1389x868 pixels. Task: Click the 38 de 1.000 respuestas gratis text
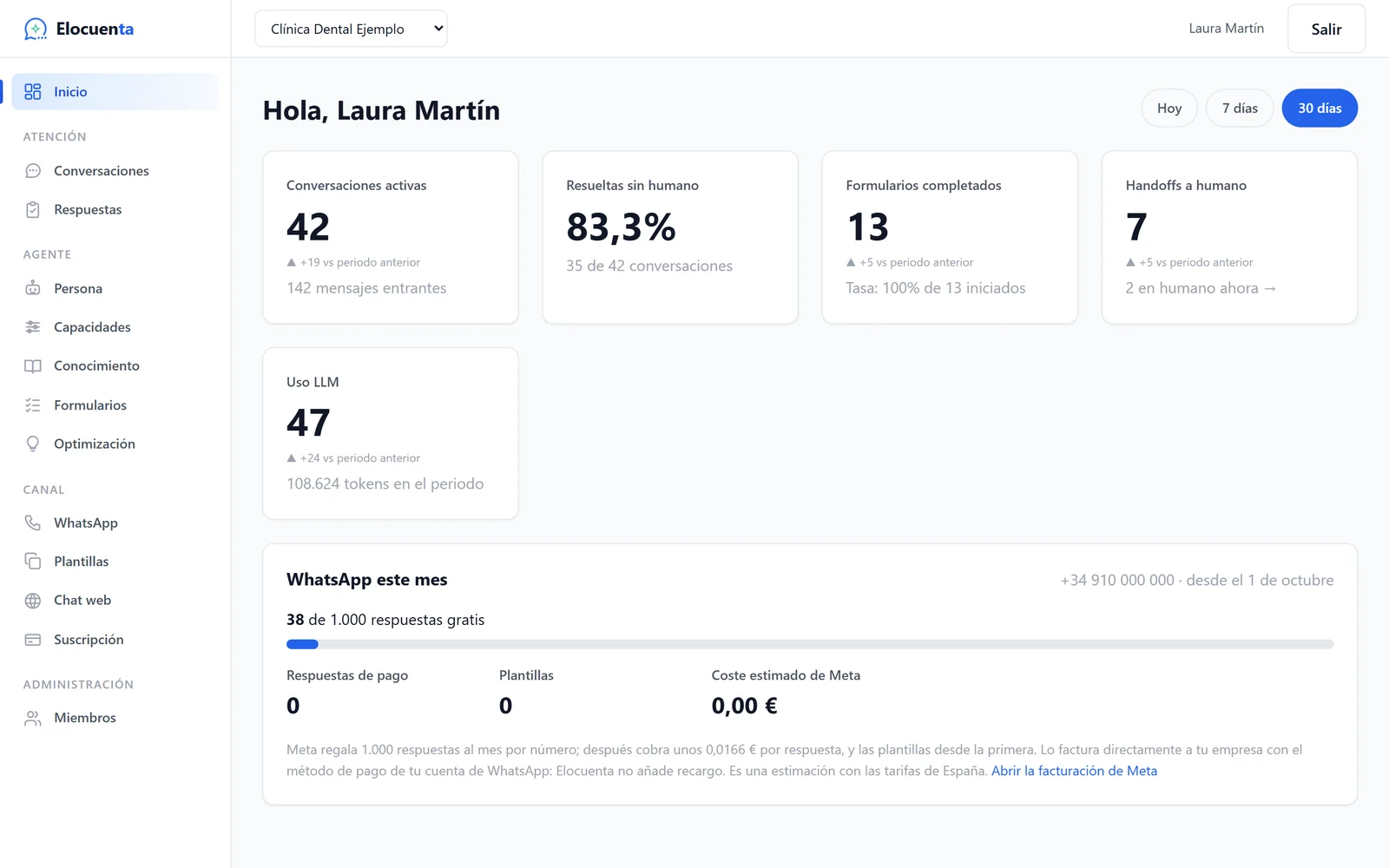(x=385, y=620)
